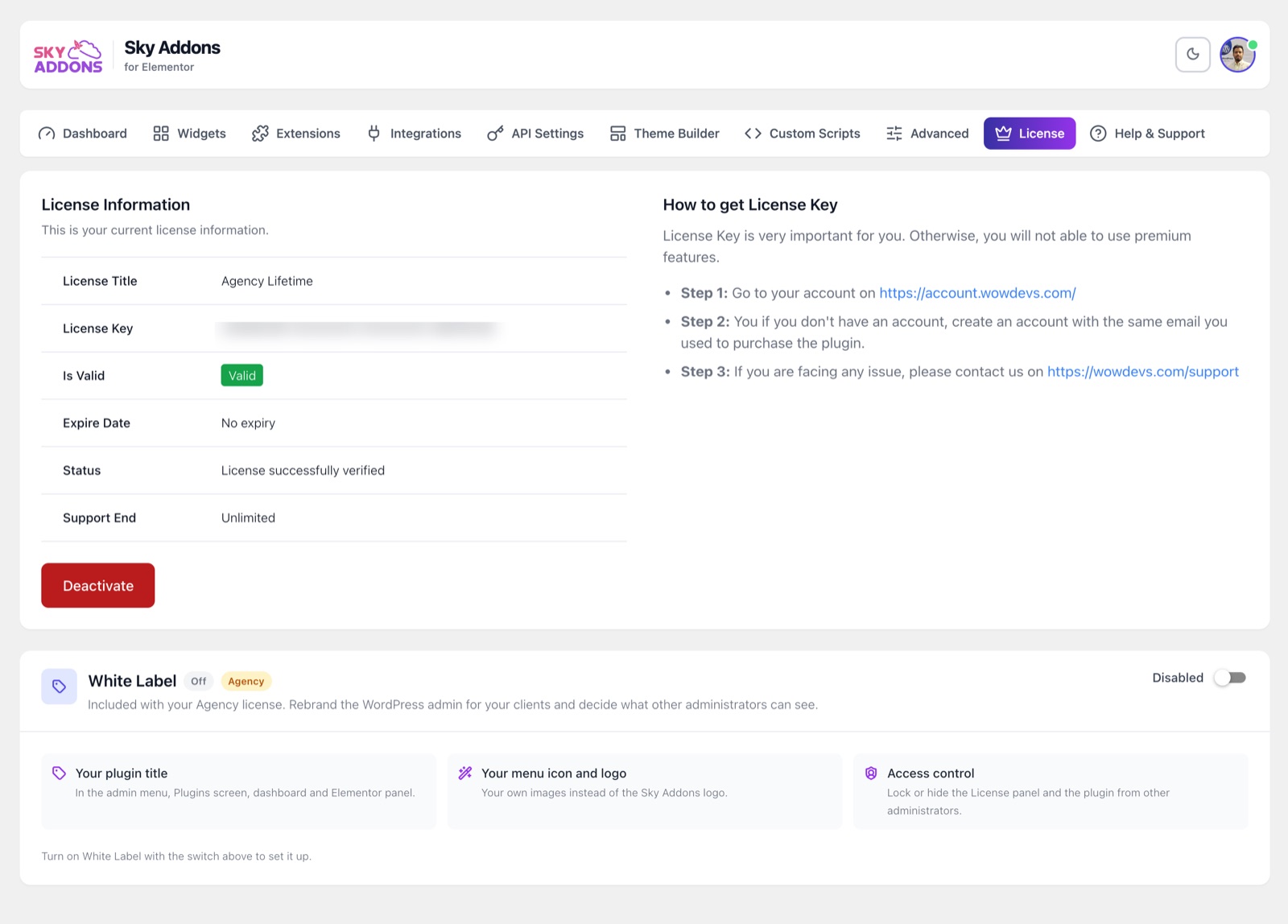Click the Off badge beside White Label
1288x924 pixels.
(x=199, y=681)
